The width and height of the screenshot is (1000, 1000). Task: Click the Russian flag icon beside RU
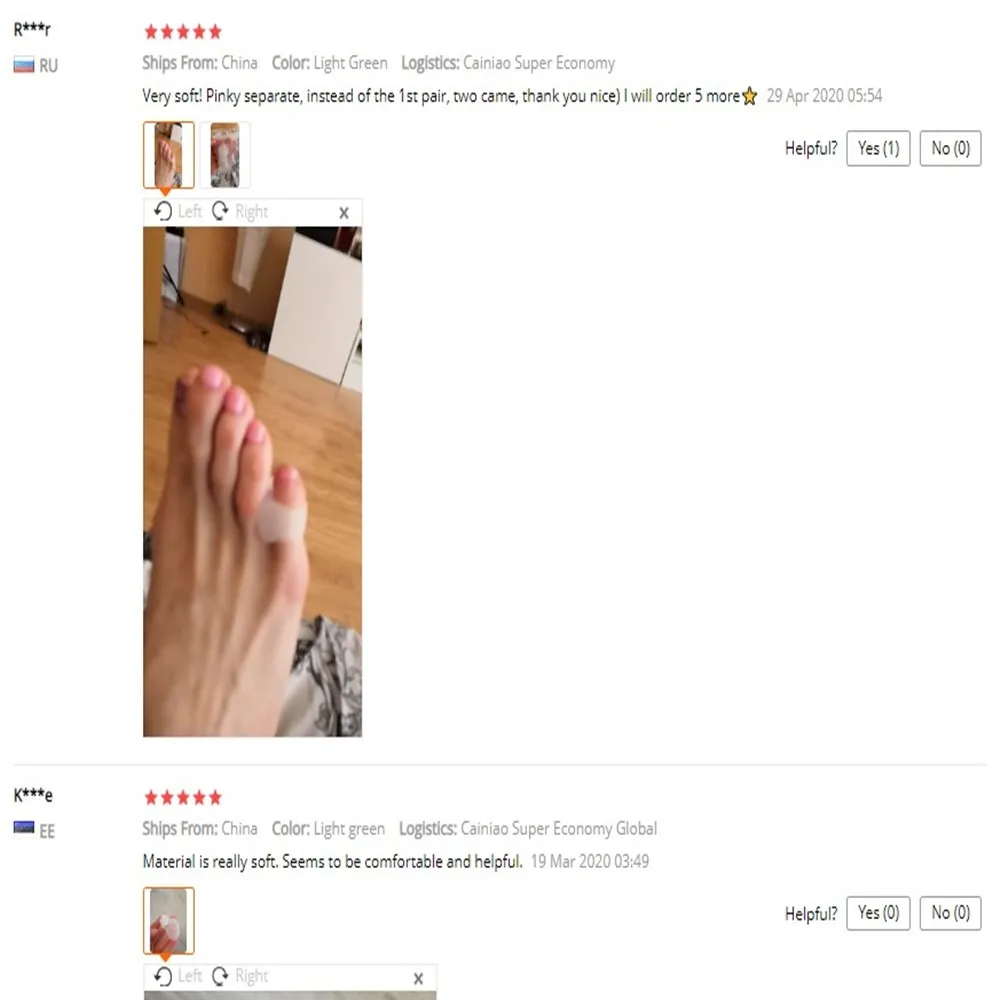point(24,65)
